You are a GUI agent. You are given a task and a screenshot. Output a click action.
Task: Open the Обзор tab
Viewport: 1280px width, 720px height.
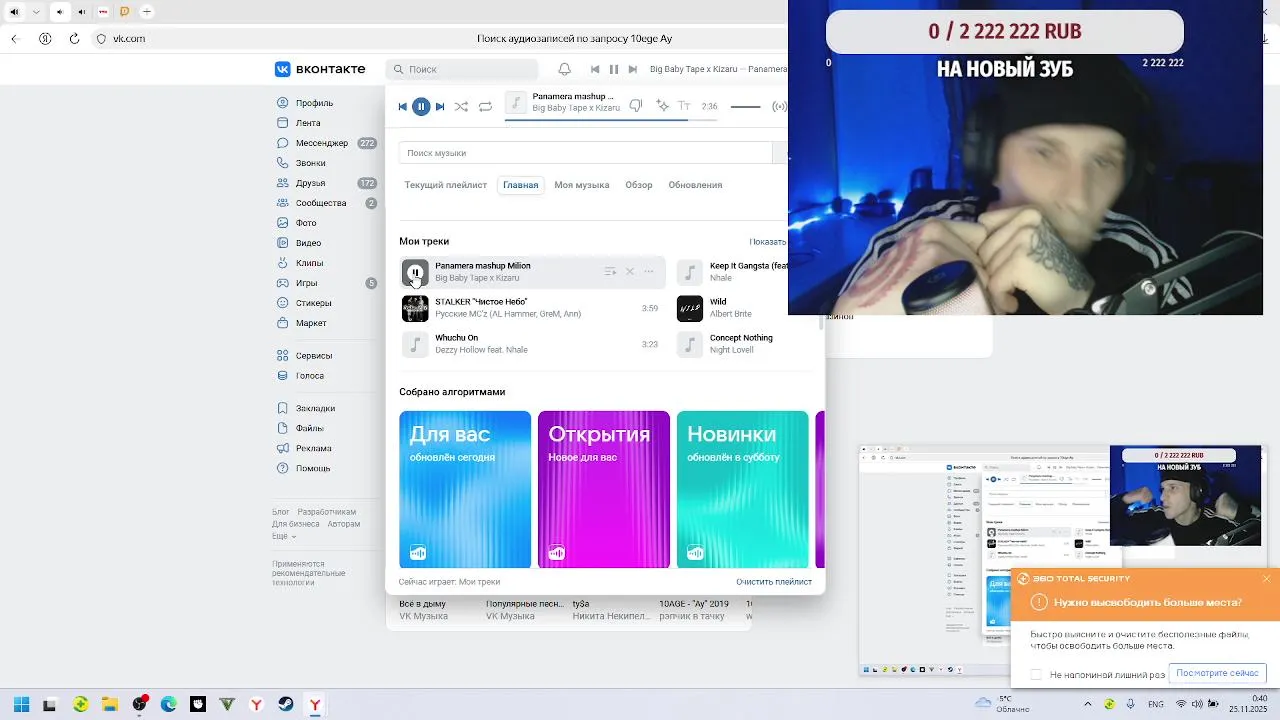tap(639, 185)
